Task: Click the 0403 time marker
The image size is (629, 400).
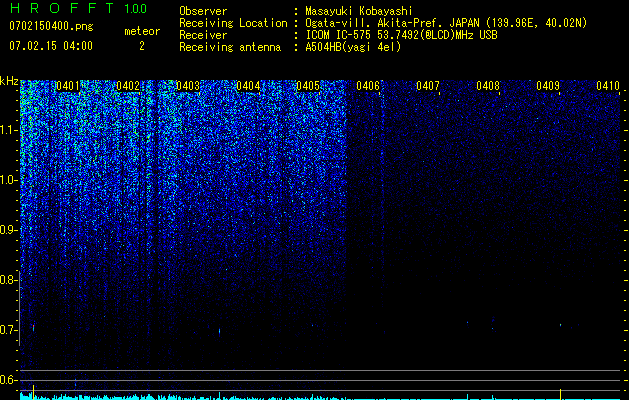Action: (x=188, y=86)
